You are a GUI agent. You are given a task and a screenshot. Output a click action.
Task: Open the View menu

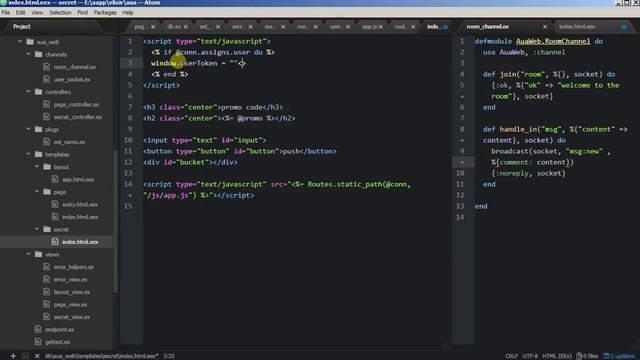pos(37,13)
